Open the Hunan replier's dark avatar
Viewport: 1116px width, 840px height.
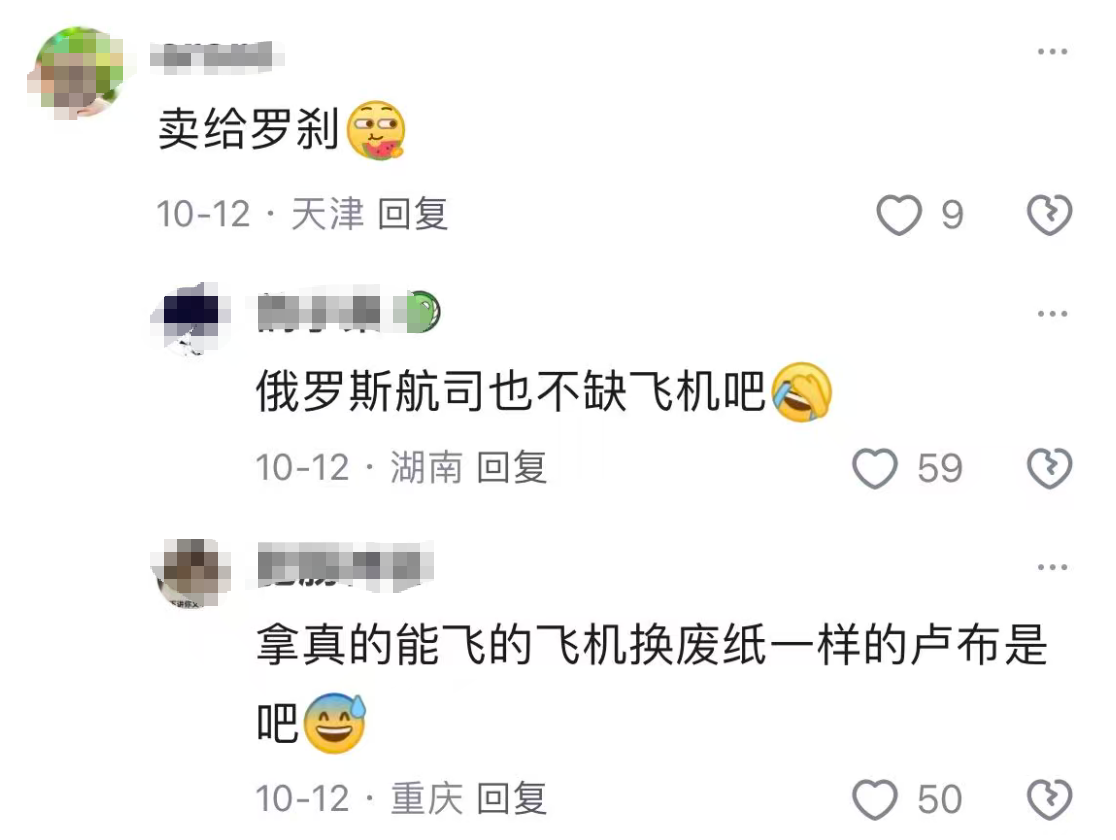(191, 318)
